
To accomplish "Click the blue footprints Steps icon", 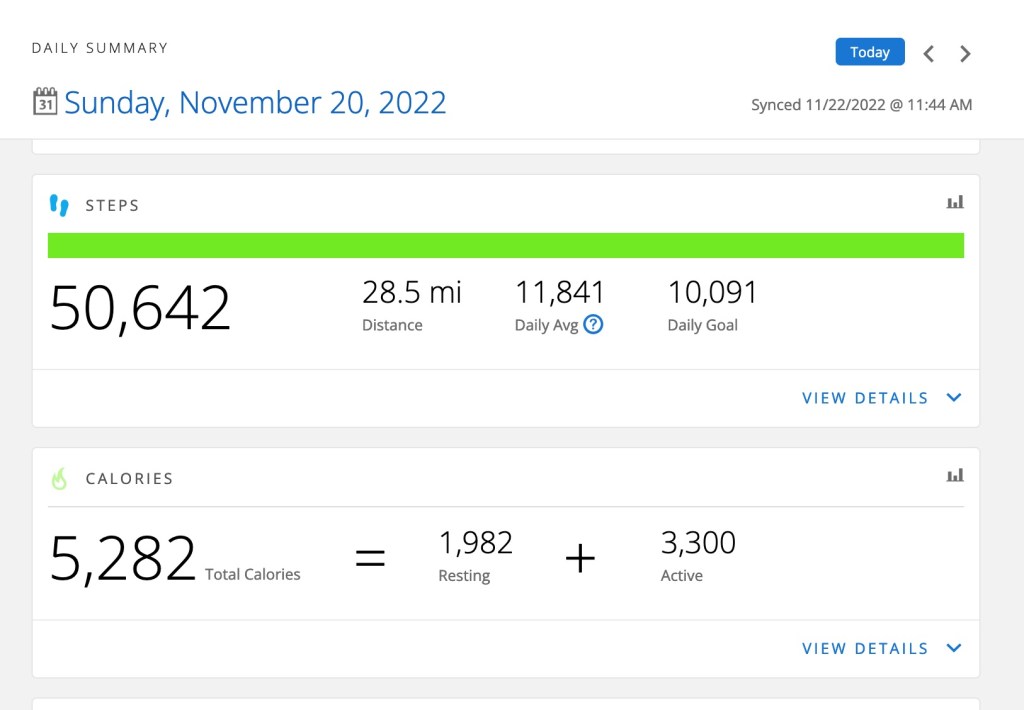I will pos(60,205).
